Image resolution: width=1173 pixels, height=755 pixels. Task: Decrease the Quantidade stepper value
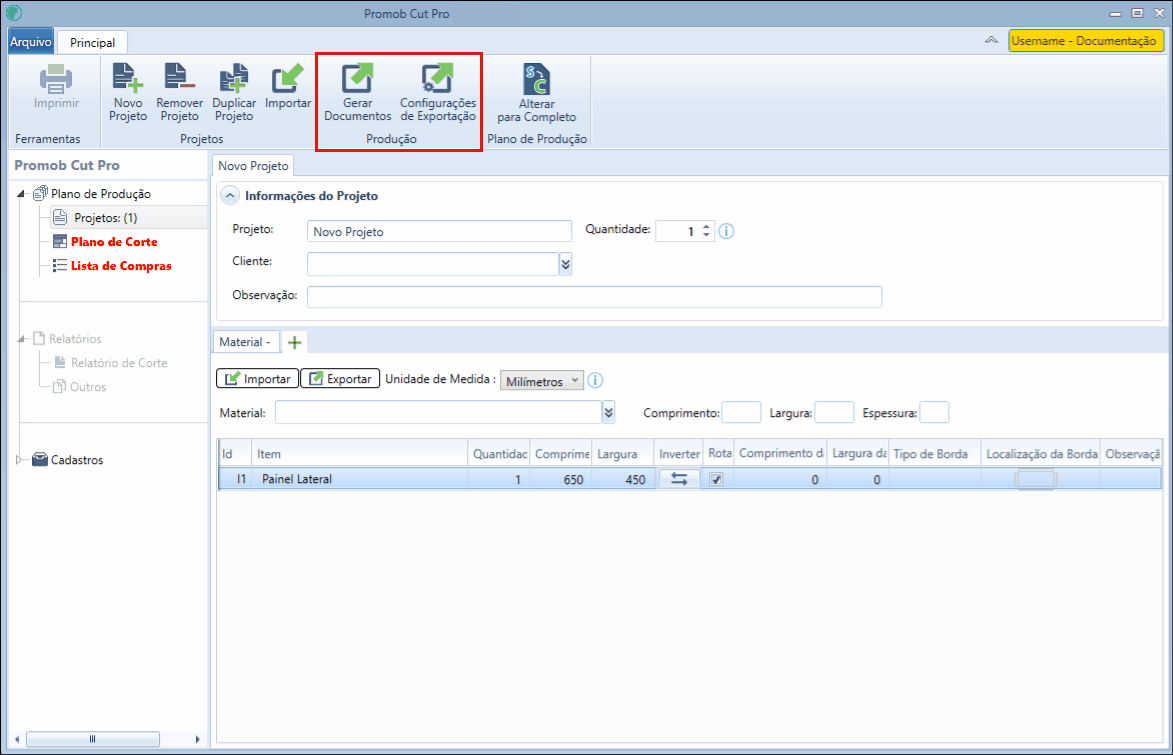[706, 236]
